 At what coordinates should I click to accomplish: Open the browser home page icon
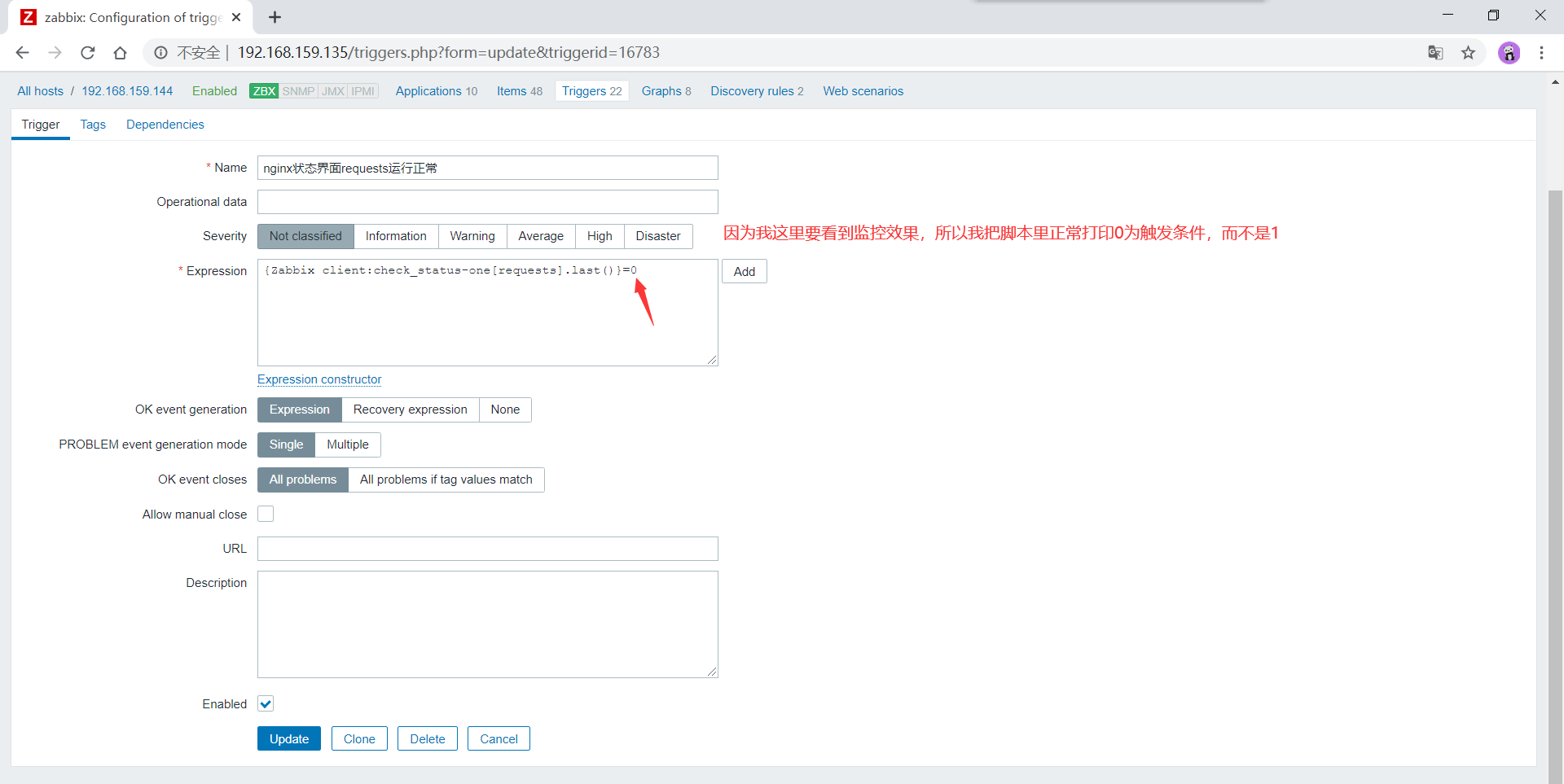tap(120, 53)
